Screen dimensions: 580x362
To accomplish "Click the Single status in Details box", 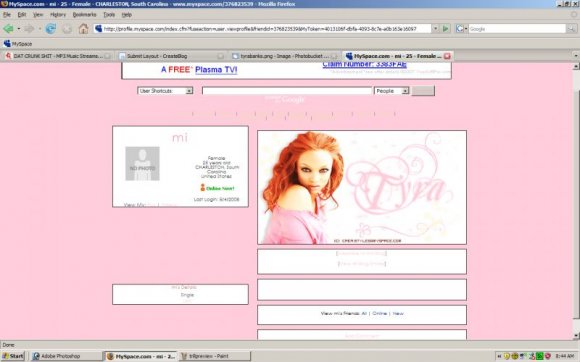I will 187,295.
